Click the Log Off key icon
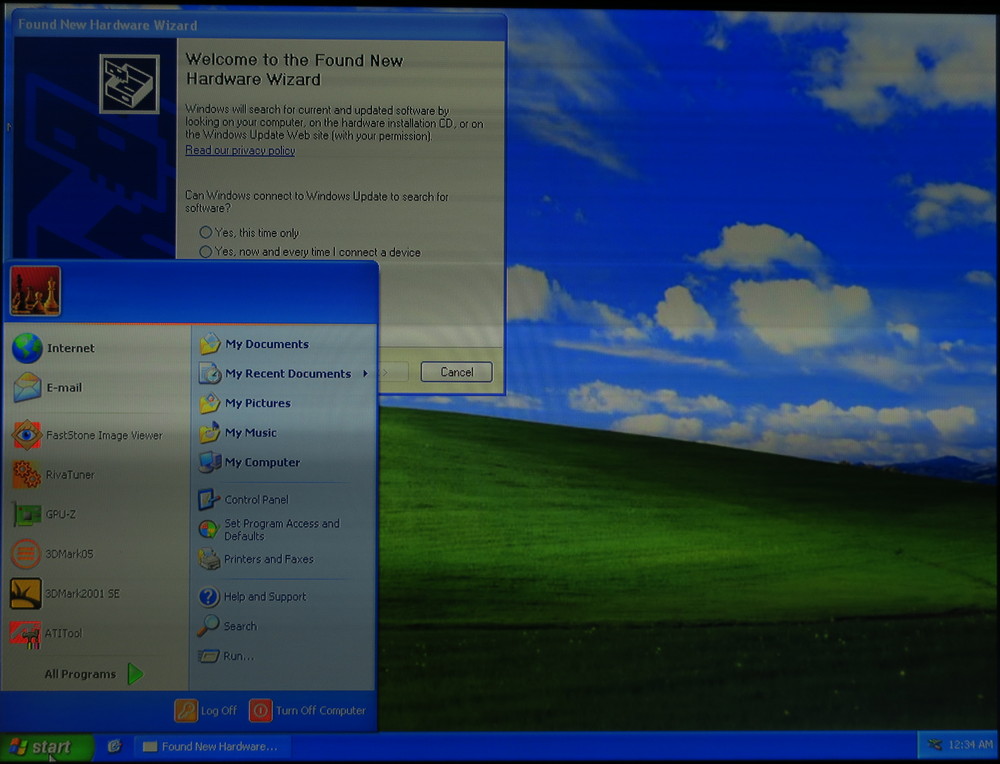This screenshot has width=1000, height=764. tap(186, 710)
